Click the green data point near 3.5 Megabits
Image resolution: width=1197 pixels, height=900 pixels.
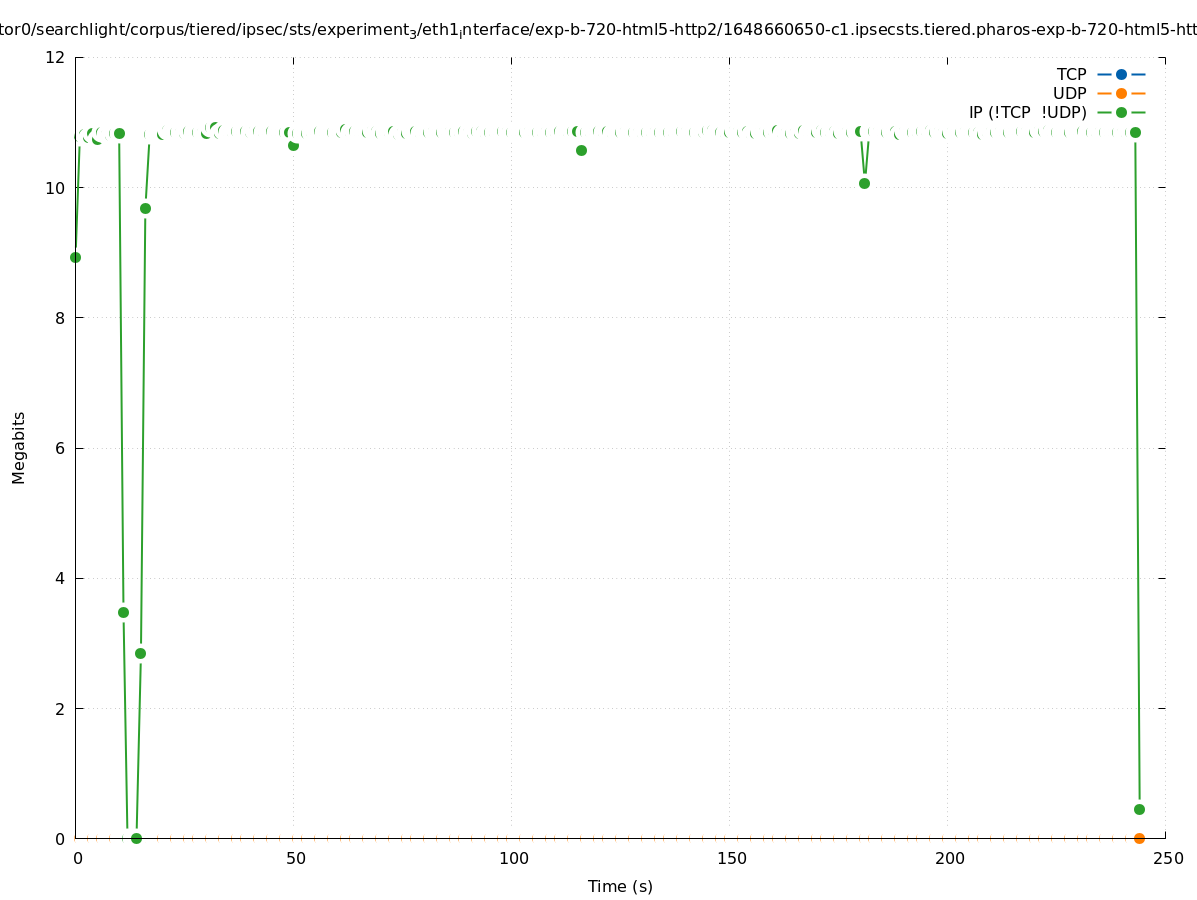click(x=123, y=612)
